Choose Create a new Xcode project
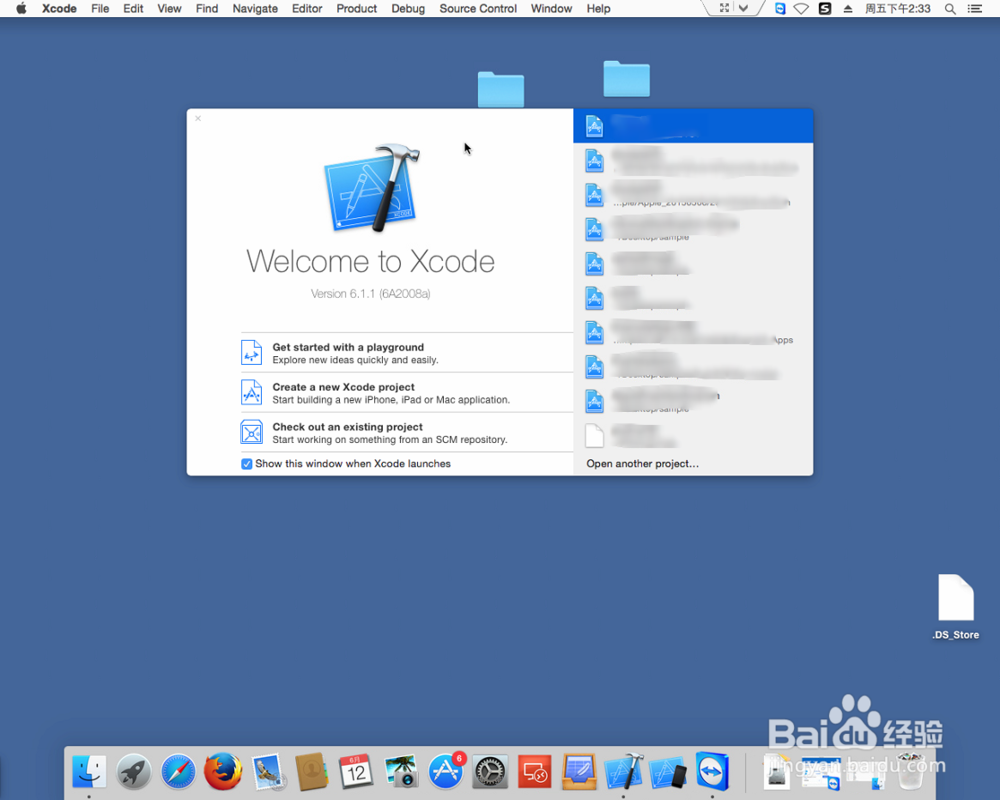 pyautogui.click(x=407, y=393)
